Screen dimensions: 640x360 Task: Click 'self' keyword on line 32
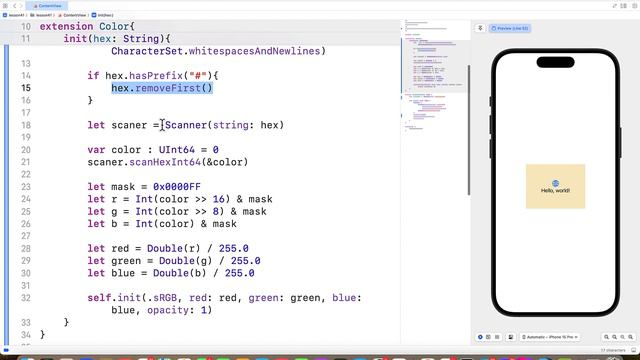(99, 298)
